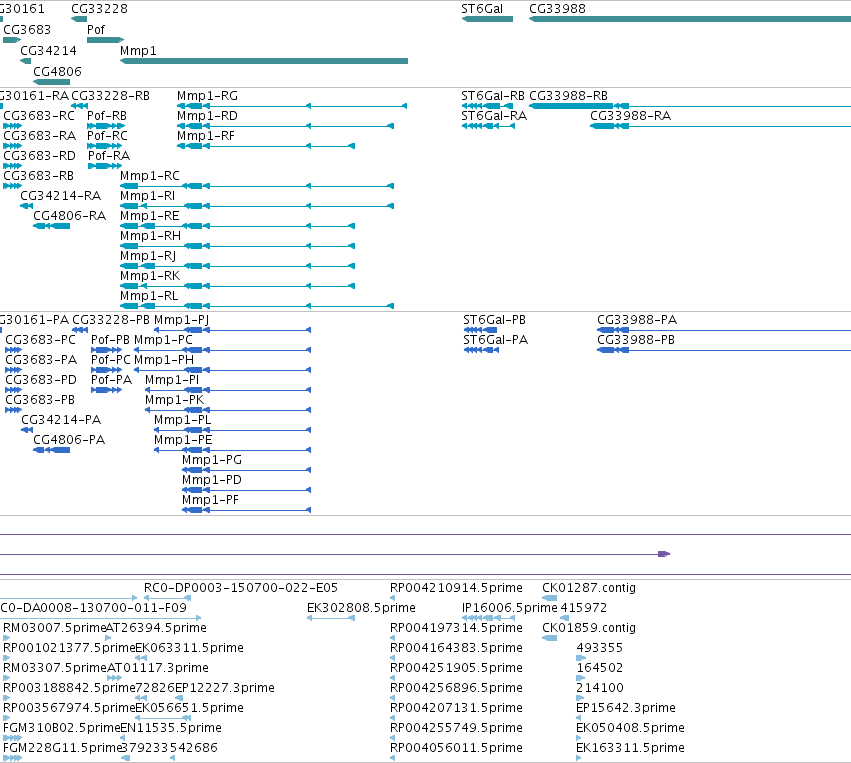Image resolution: width=851 pixels, height=763 pixels.
Task: Select protein Mmp1-PJ
Action: [x=181, y=320]
